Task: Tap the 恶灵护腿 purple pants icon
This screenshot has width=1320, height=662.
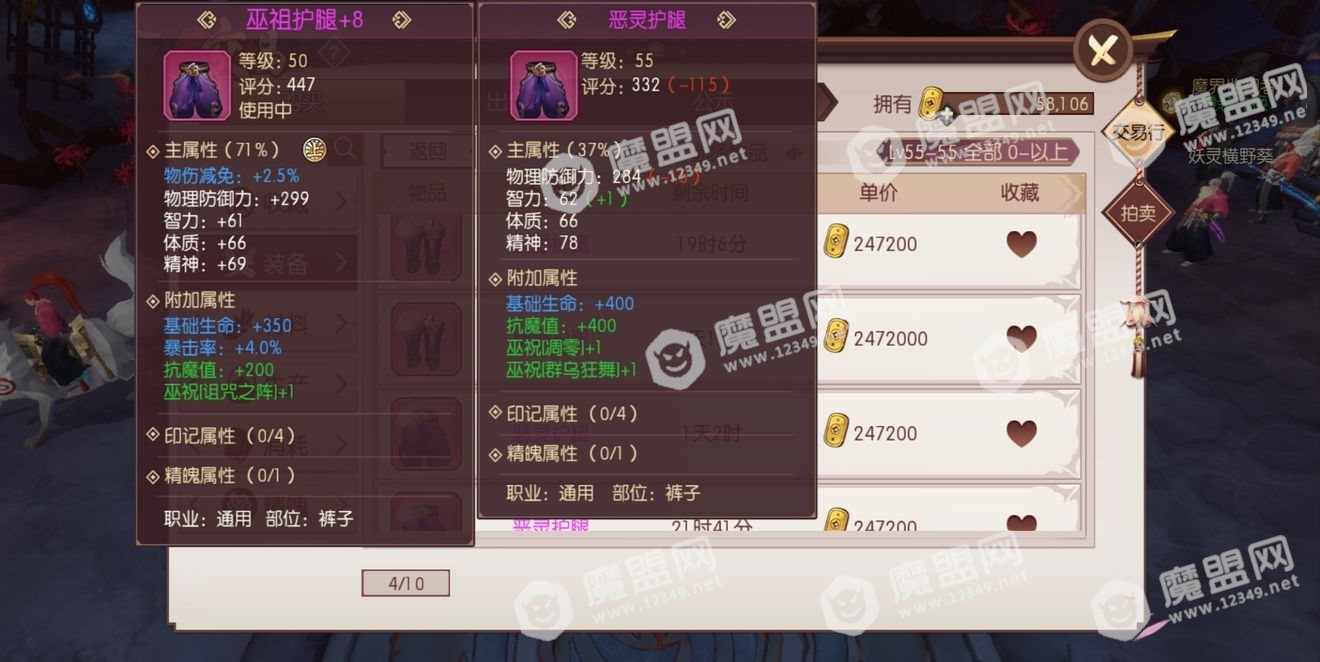Action: click(x=543, y=85)
